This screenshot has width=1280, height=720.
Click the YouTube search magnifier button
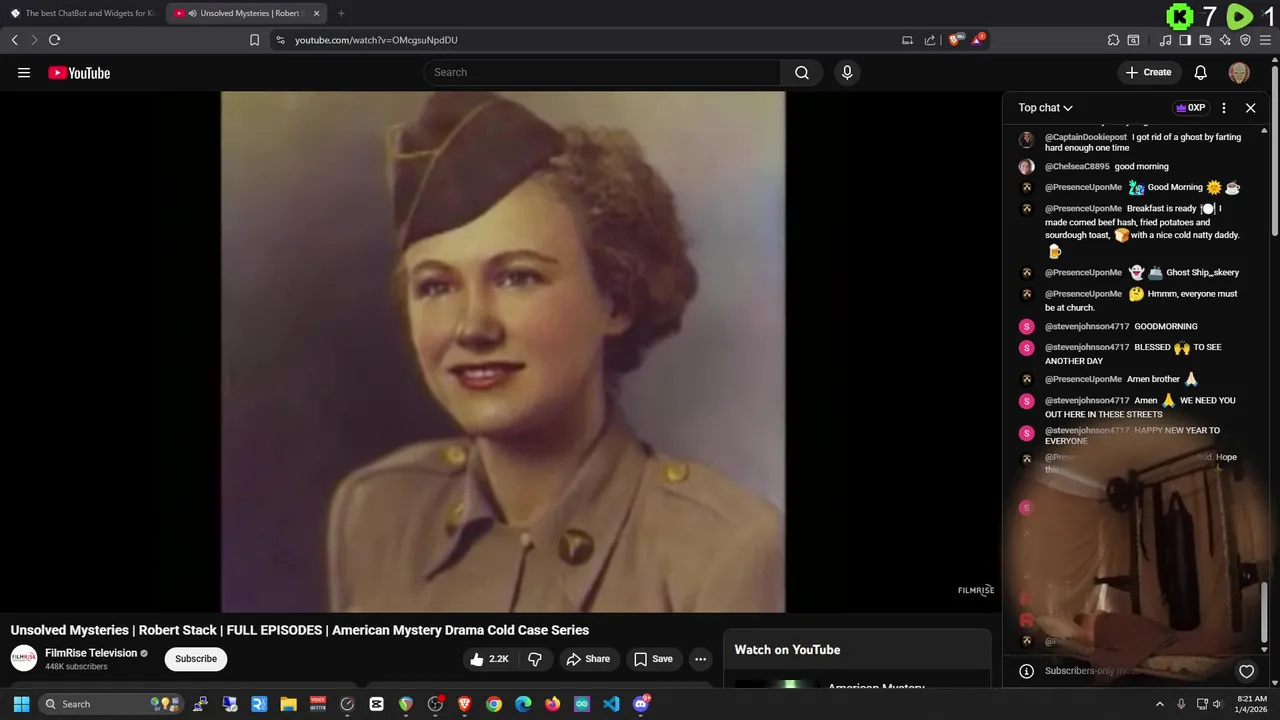pos(802,72)
